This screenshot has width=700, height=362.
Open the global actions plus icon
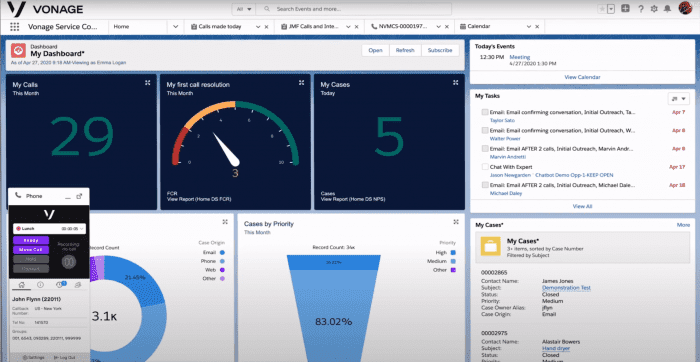click(x=625, y=8)
